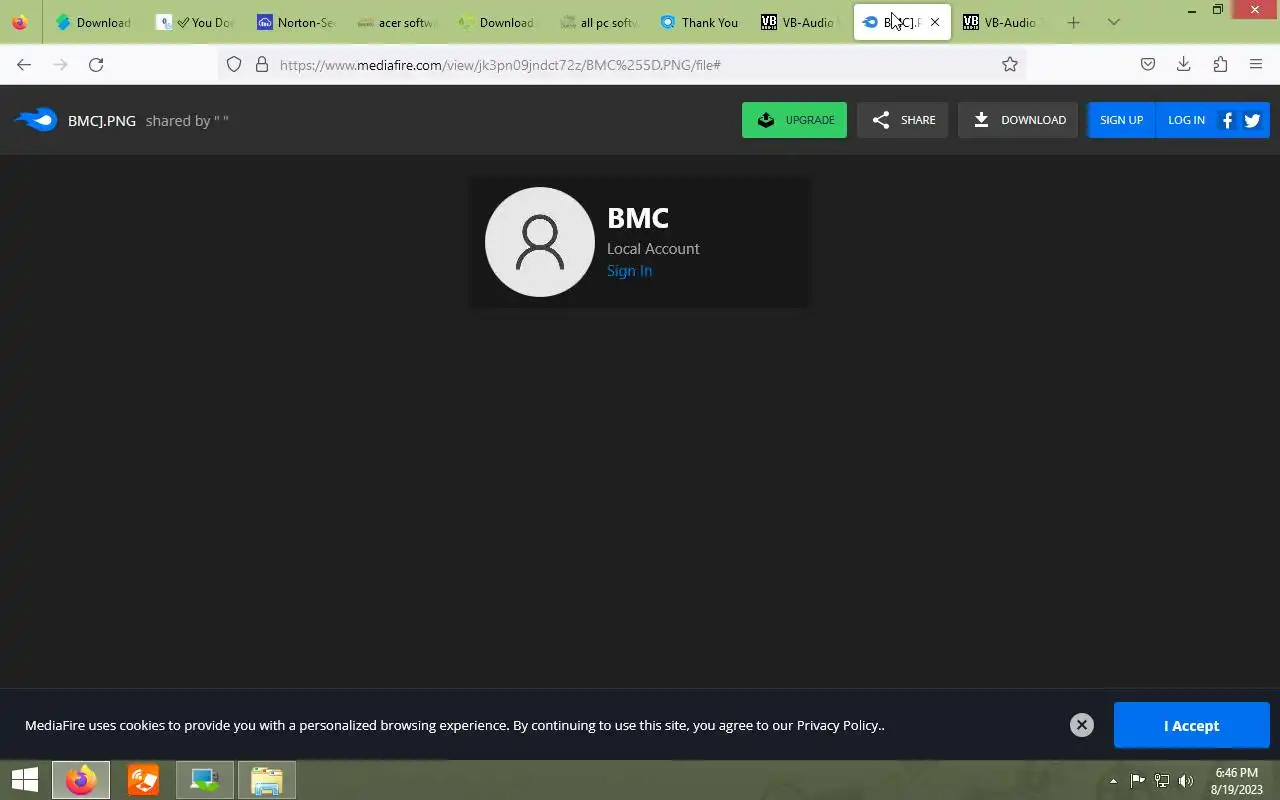Switch to the all pc softw tab
Viewport: 1280px width, 800px height.
[599, 22]
